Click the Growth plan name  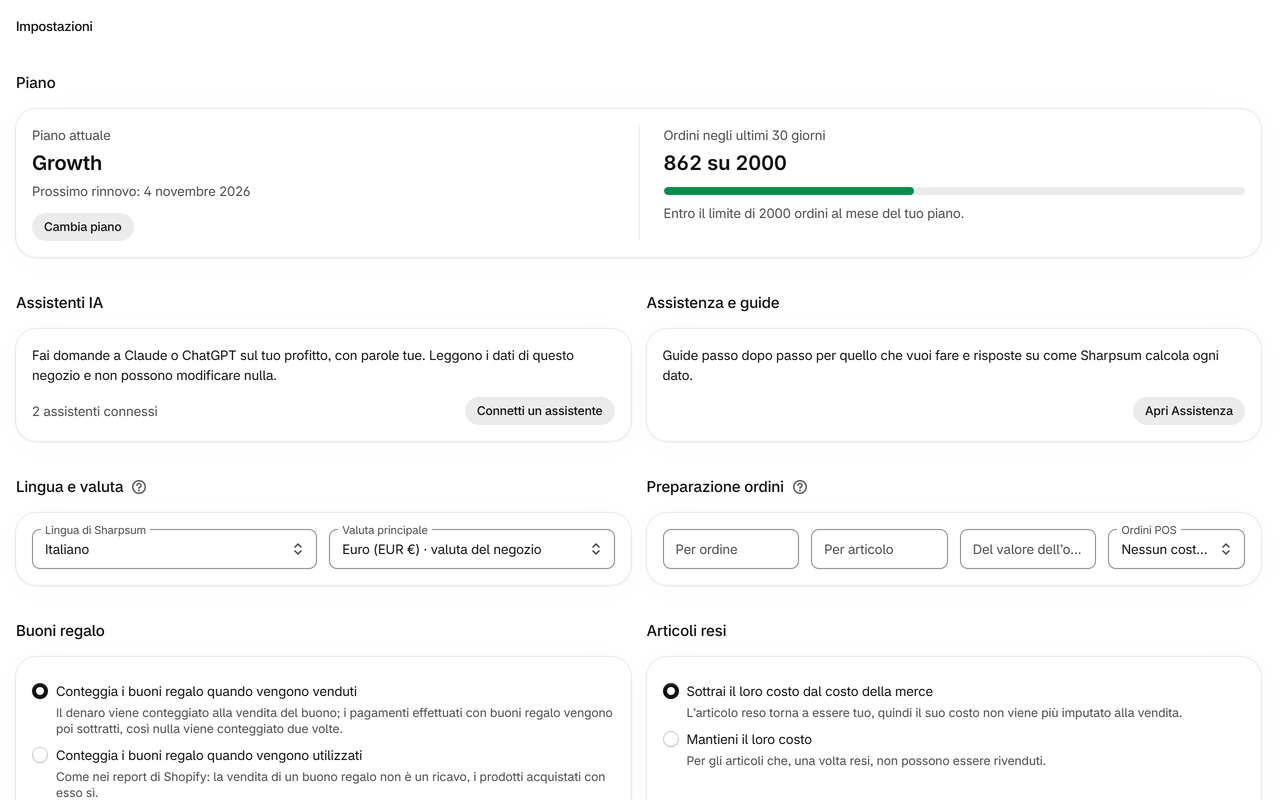(x=67, y=163)
